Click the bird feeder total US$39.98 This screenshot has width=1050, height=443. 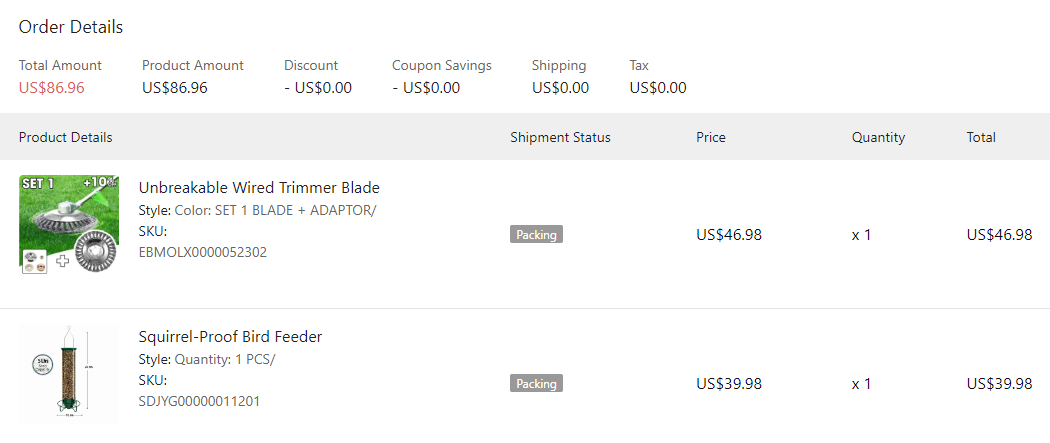click(x=999, y=384)
